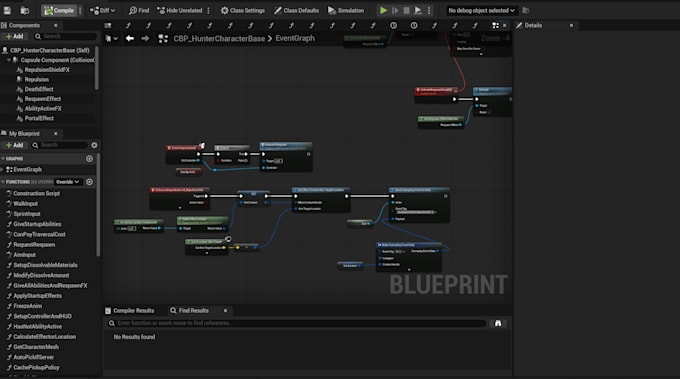Click the green Play button
Screen dimensions: 680x379
(383, 10)
